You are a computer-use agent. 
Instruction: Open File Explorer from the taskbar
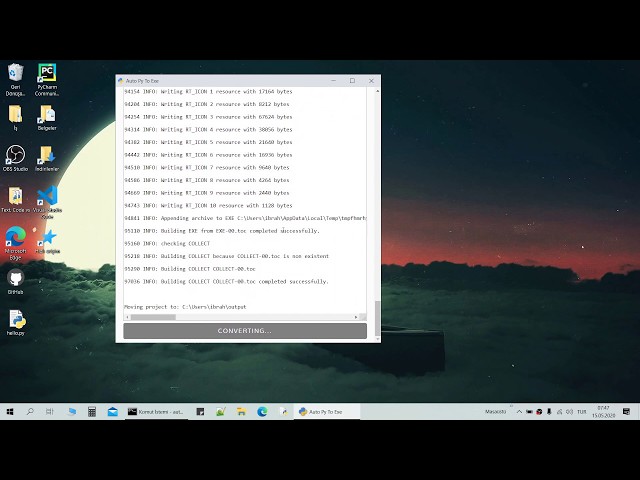241,411
